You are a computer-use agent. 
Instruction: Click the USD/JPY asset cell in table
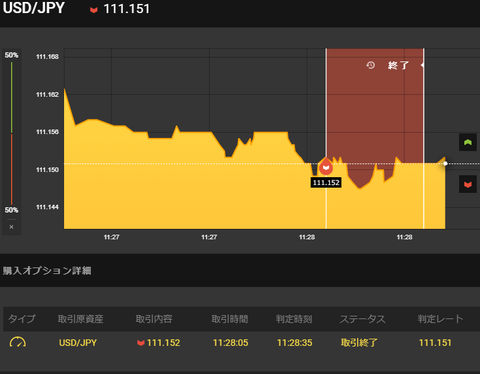click(78, 343)
